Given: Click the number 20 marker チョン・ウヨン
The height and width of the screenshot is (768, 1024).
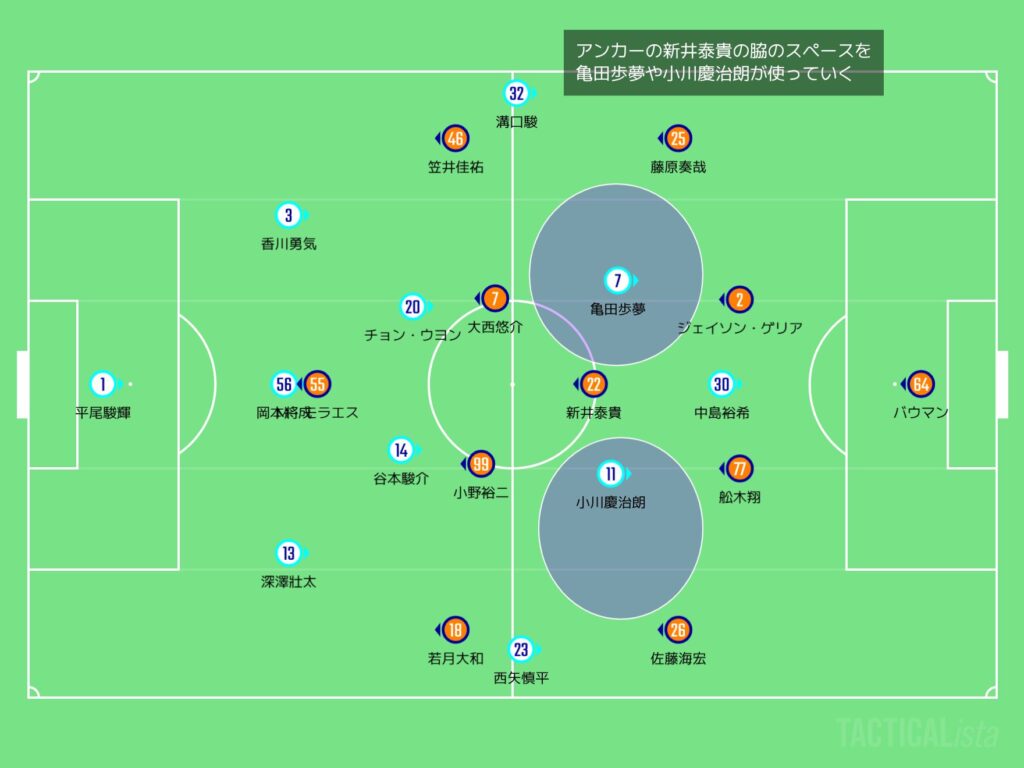Looking at the screenshot, I should [x=413, y=307].
